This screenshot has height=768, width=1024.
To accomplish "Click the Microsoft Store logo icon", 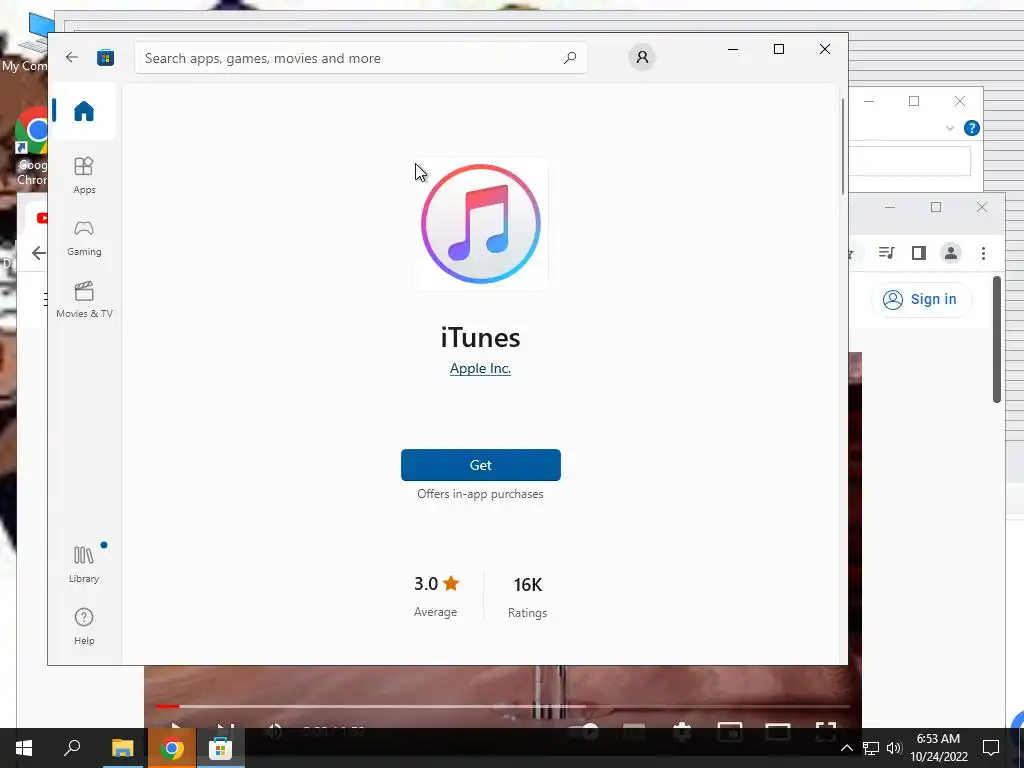I will coord(105,57).
